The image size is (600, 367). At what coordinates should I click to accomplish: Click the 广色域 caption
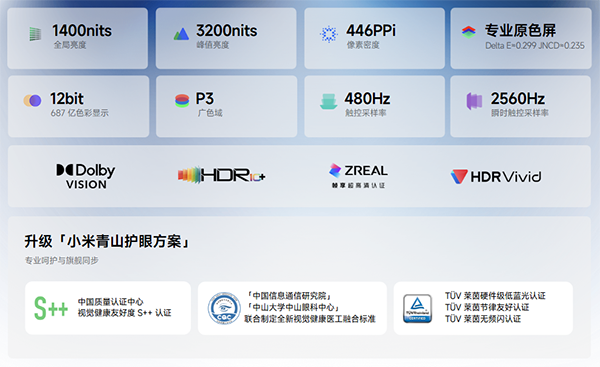[x=210, y=113]
